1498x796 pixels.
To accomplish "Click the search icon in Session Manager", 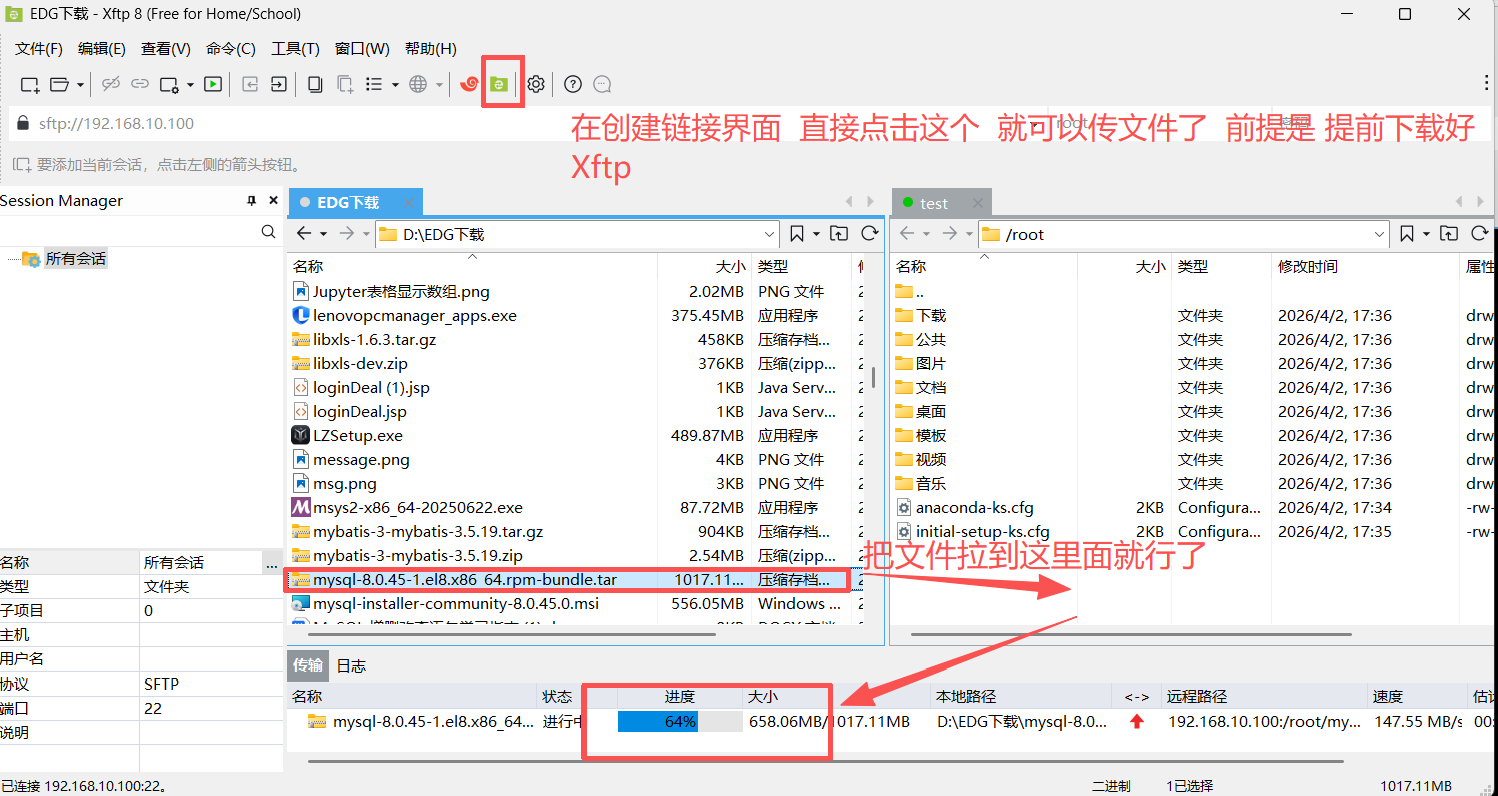I will (x=268, y=230).
